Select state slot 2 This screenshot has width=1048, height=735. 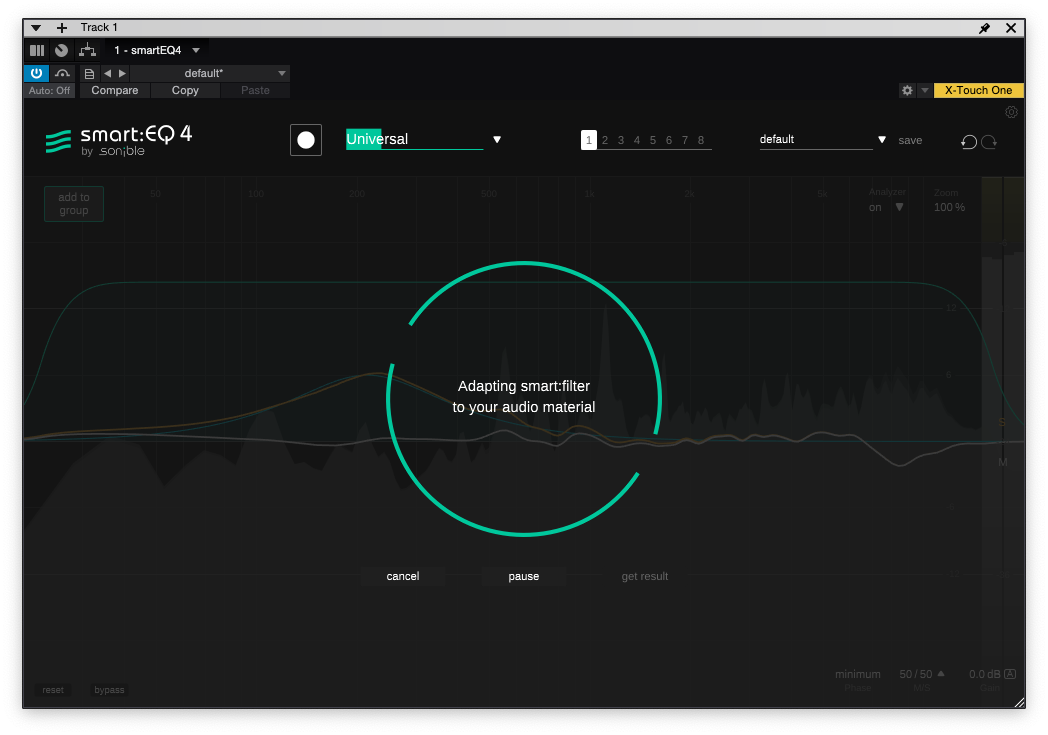605,140
